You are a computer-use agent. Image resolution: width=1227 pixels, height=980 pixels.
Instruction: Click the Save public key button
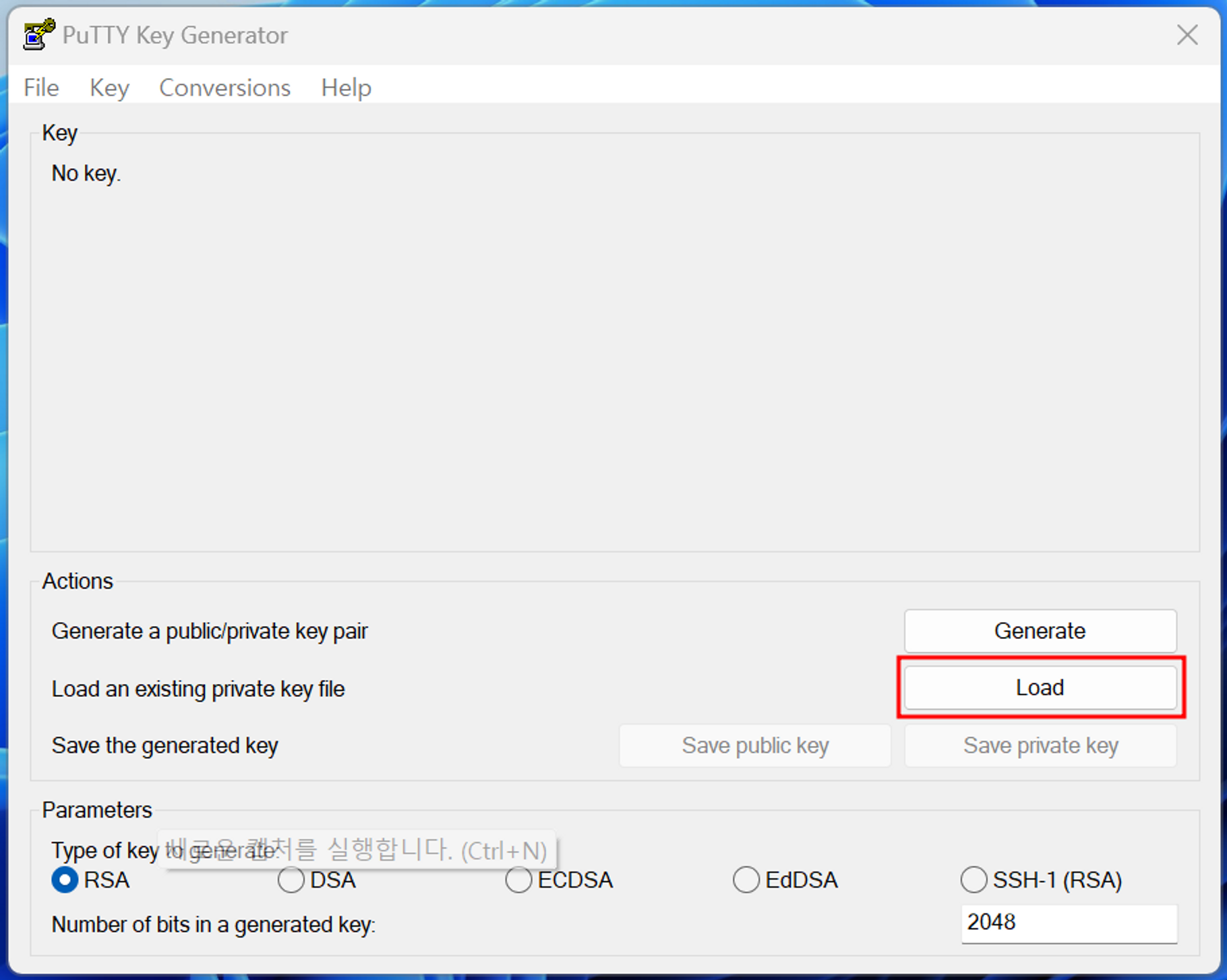click(755, 745)
